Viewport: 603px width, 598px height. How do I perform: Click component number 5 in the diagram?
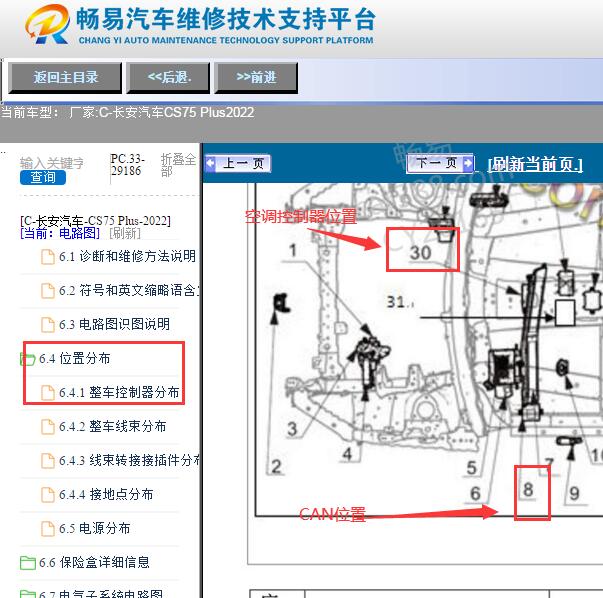click(x=471, y=468)
